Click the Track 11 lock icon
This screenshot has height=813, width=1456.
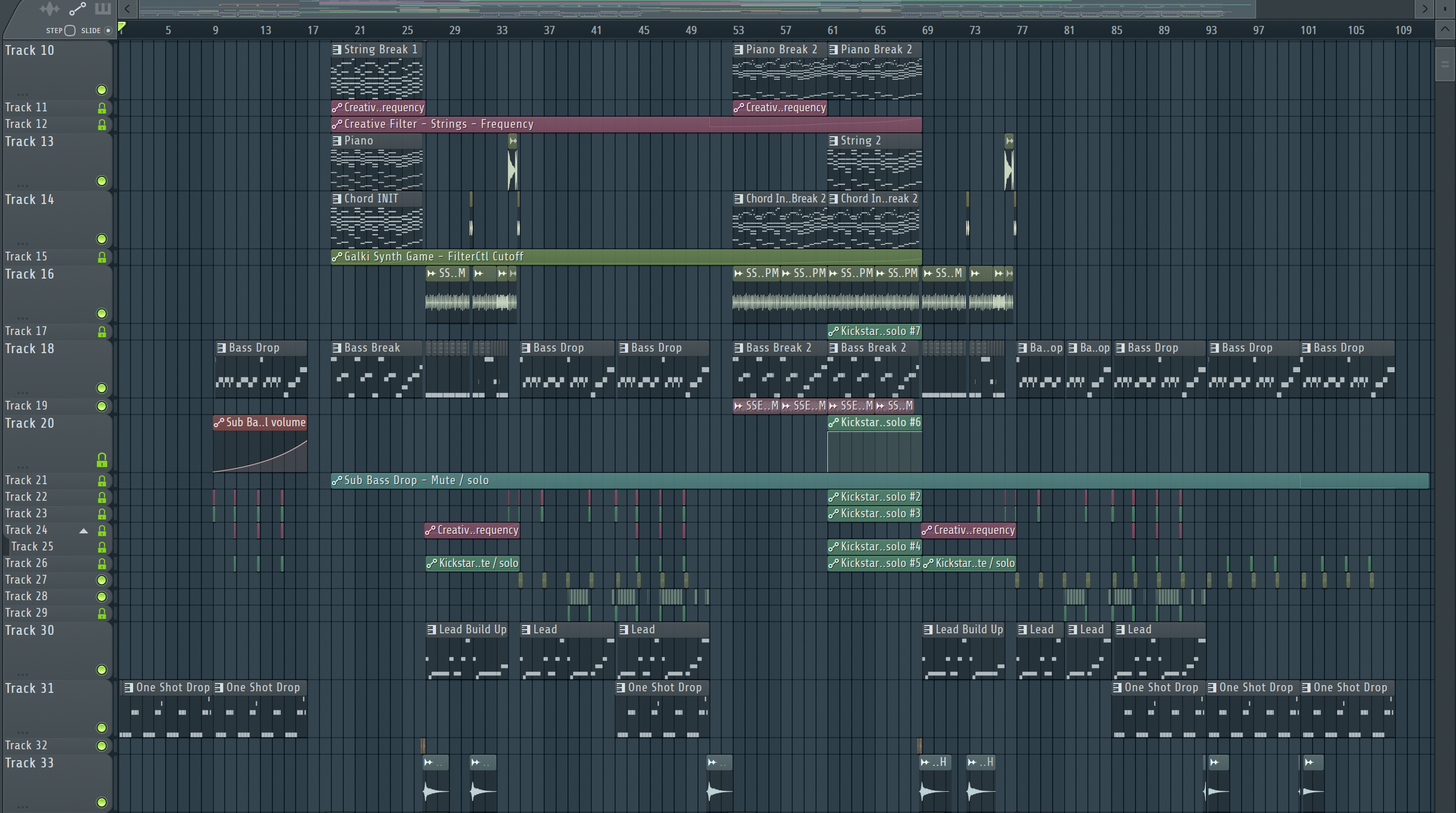tap(101, 107)
